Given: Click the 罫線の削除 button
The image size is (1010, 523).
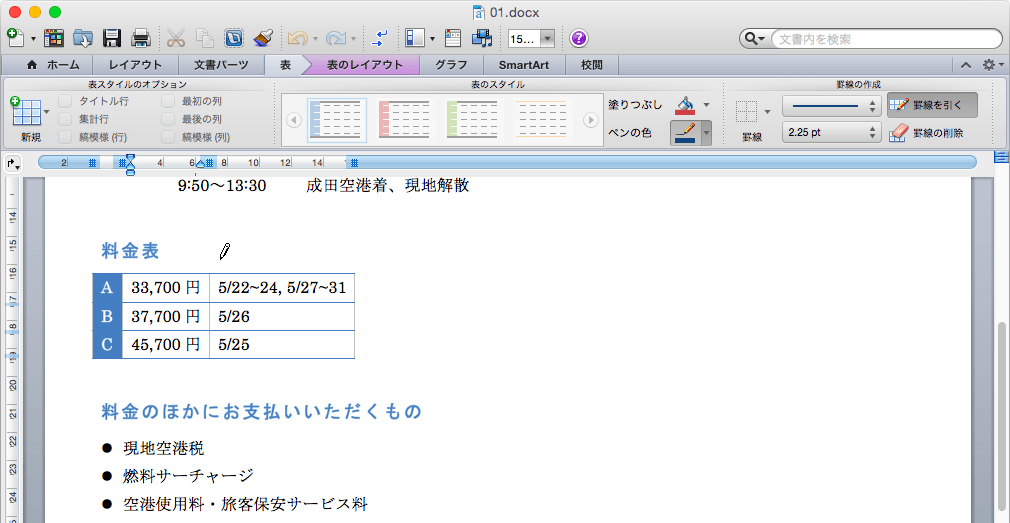Looking at the screenshot, I should pos(928,133).
